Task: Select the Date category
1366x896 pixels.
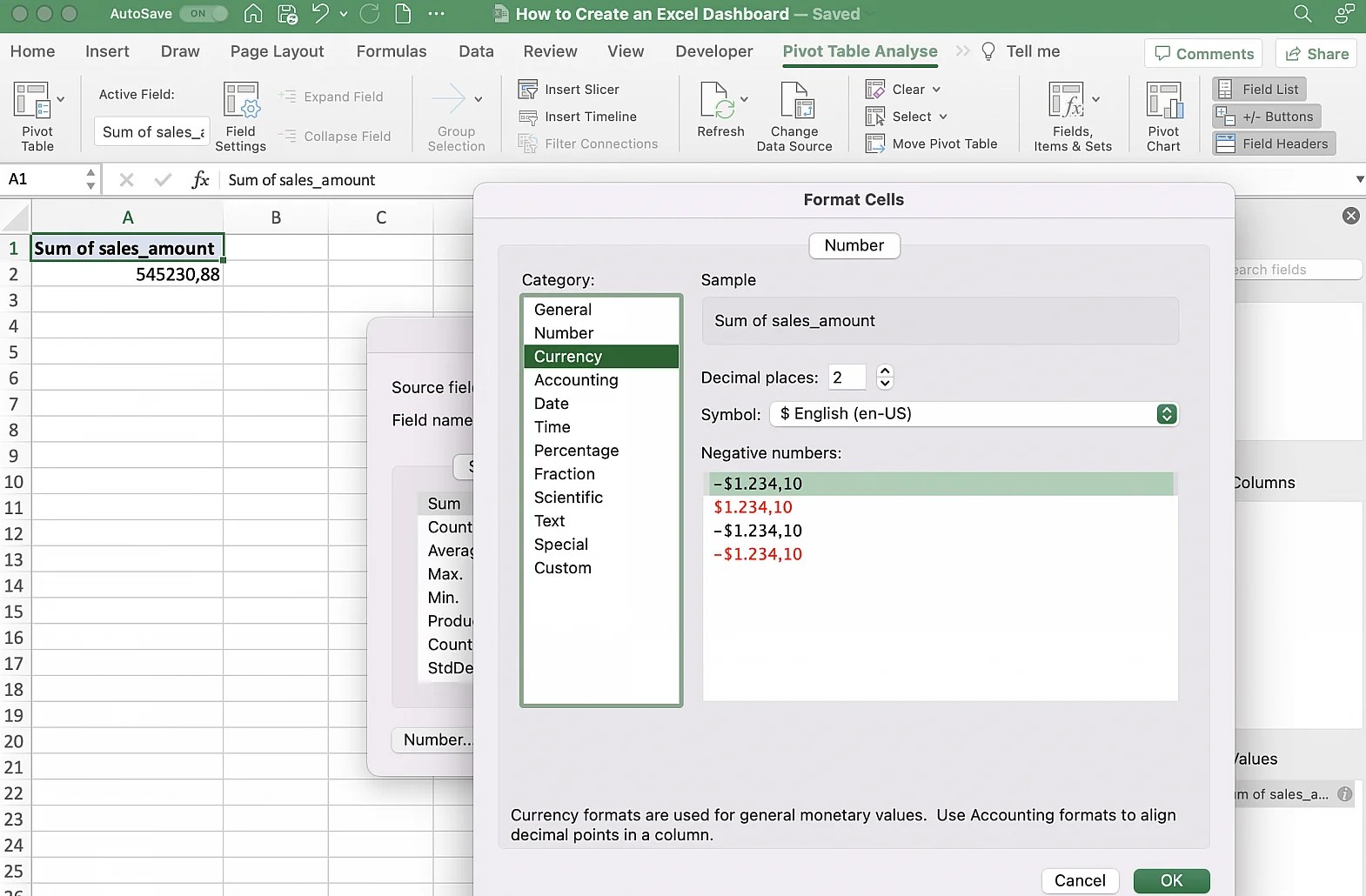Action: (x=600, y=404)
